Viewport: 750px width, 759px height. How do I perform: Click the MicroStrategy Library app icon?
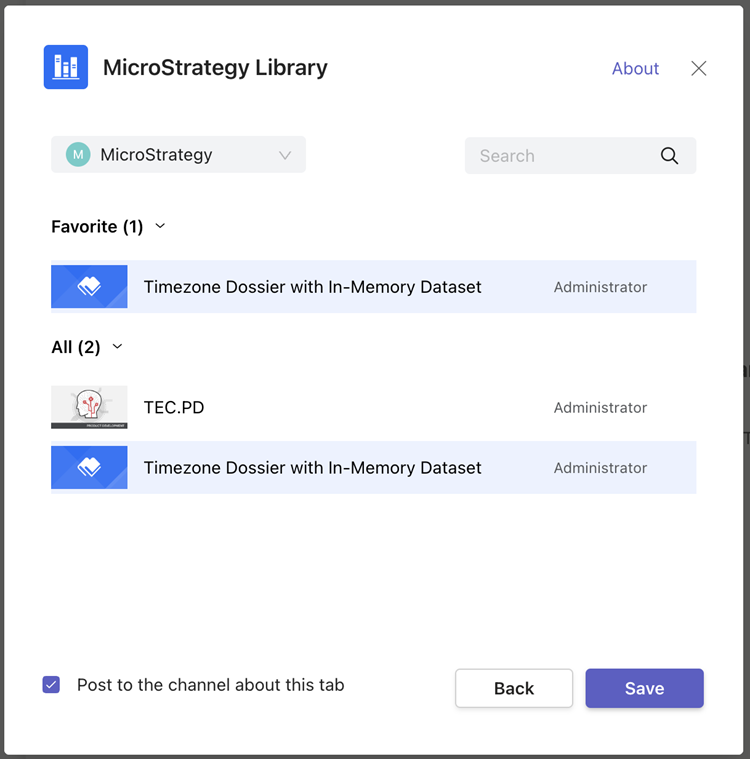click(x=66, y=67)
